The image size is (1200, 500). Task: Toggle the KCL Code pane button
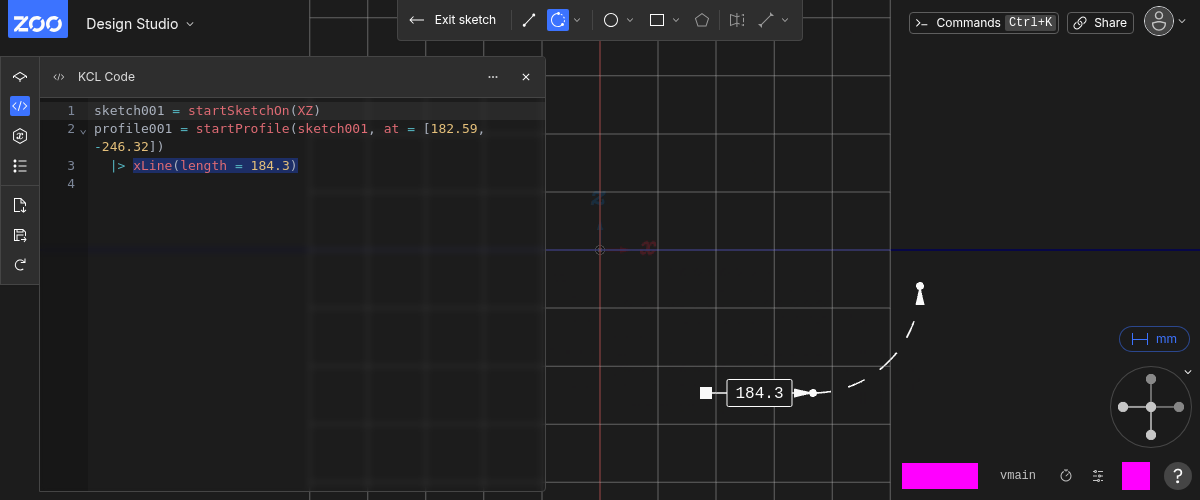pyautogui.click(x=20, y=106)
